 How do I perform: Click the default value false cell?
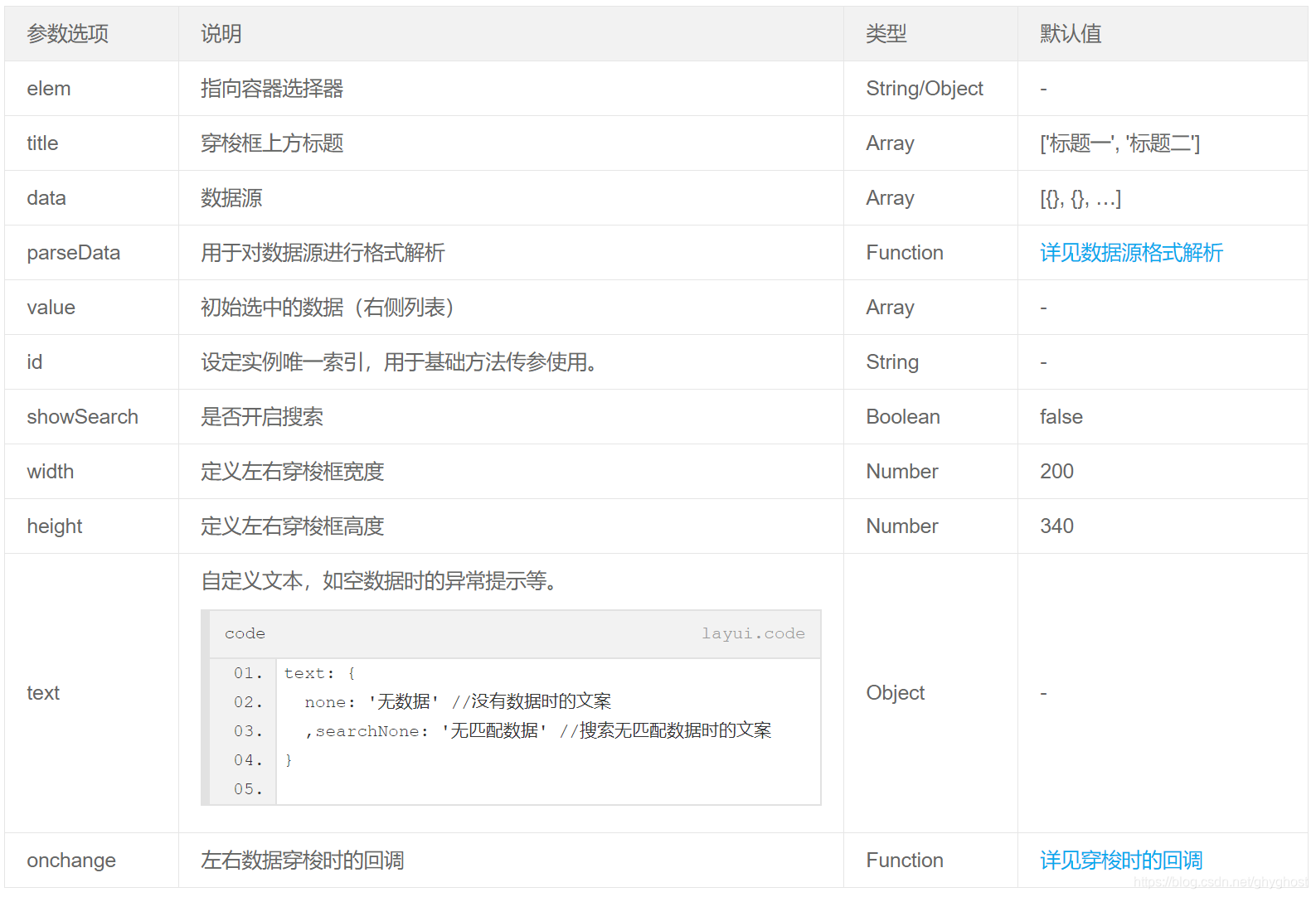(x=1061, y=417)
